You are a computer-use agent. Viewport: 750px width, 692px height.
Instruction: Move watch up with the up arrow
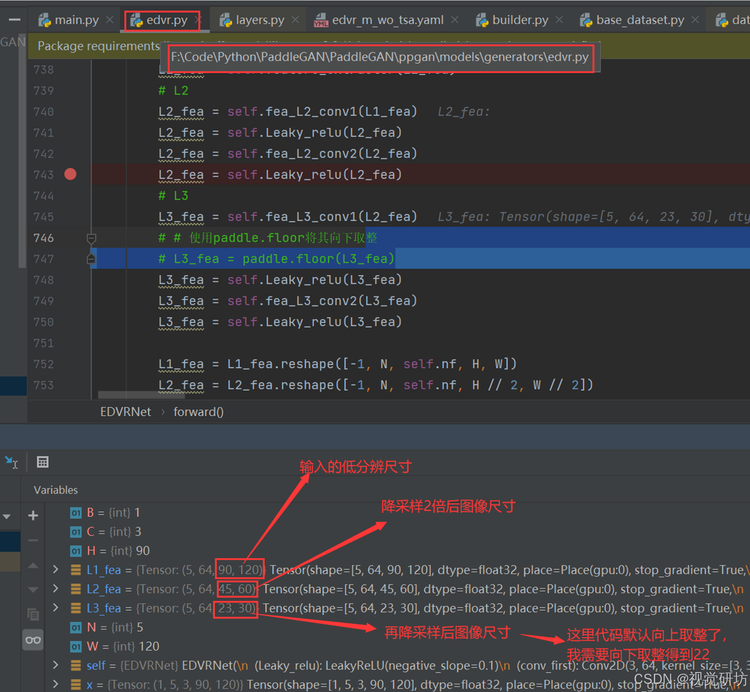pos(33,566)
